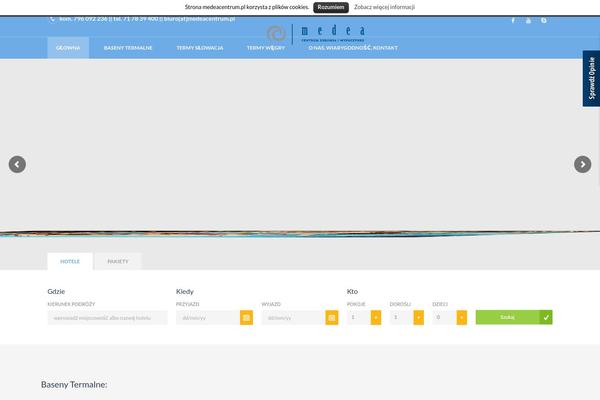Screen dimensions: 600x400
Task: Click the Medea logo
Action: [x=316, y=34]
